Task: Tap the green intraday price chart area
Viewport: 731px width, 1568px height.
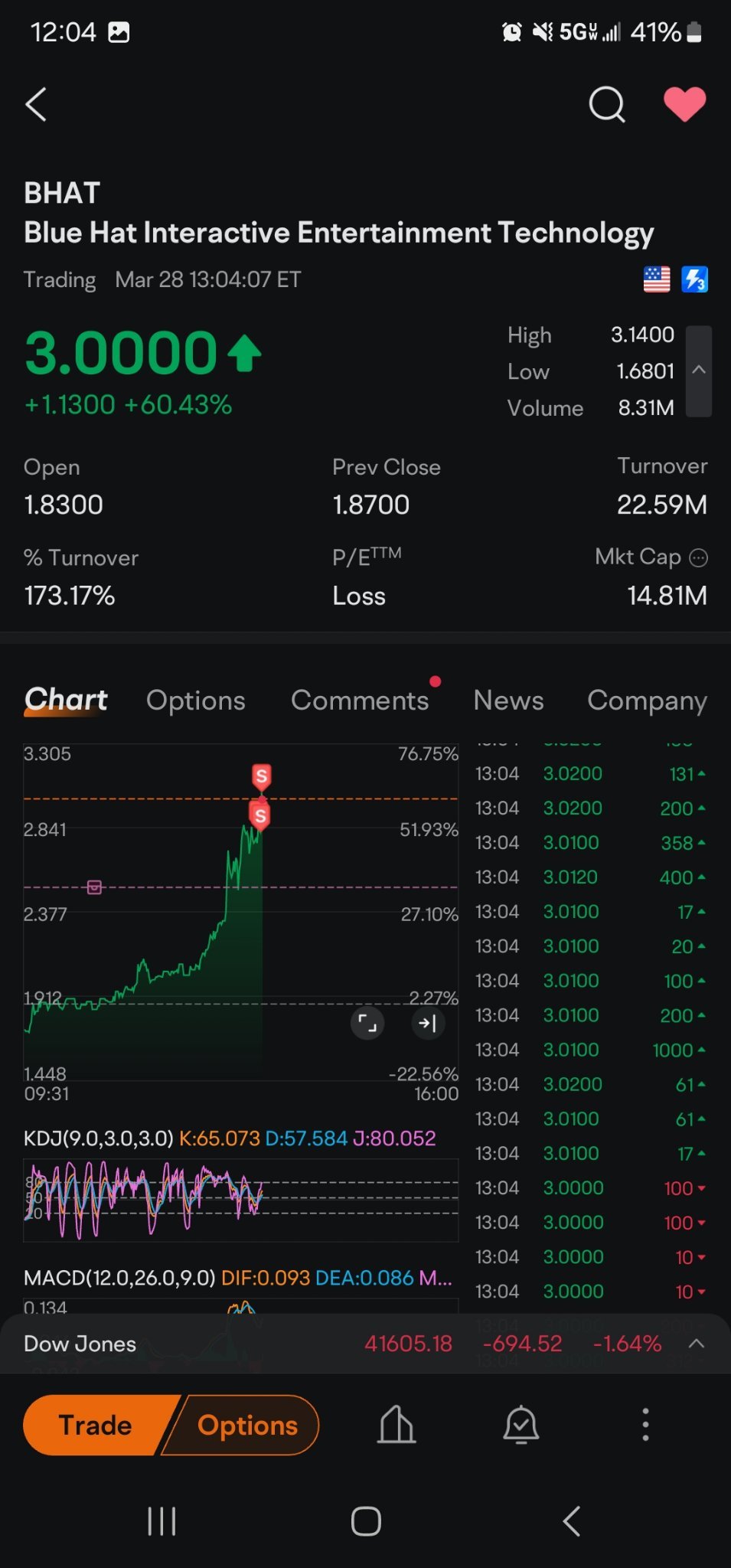Action: coord(241,911)
